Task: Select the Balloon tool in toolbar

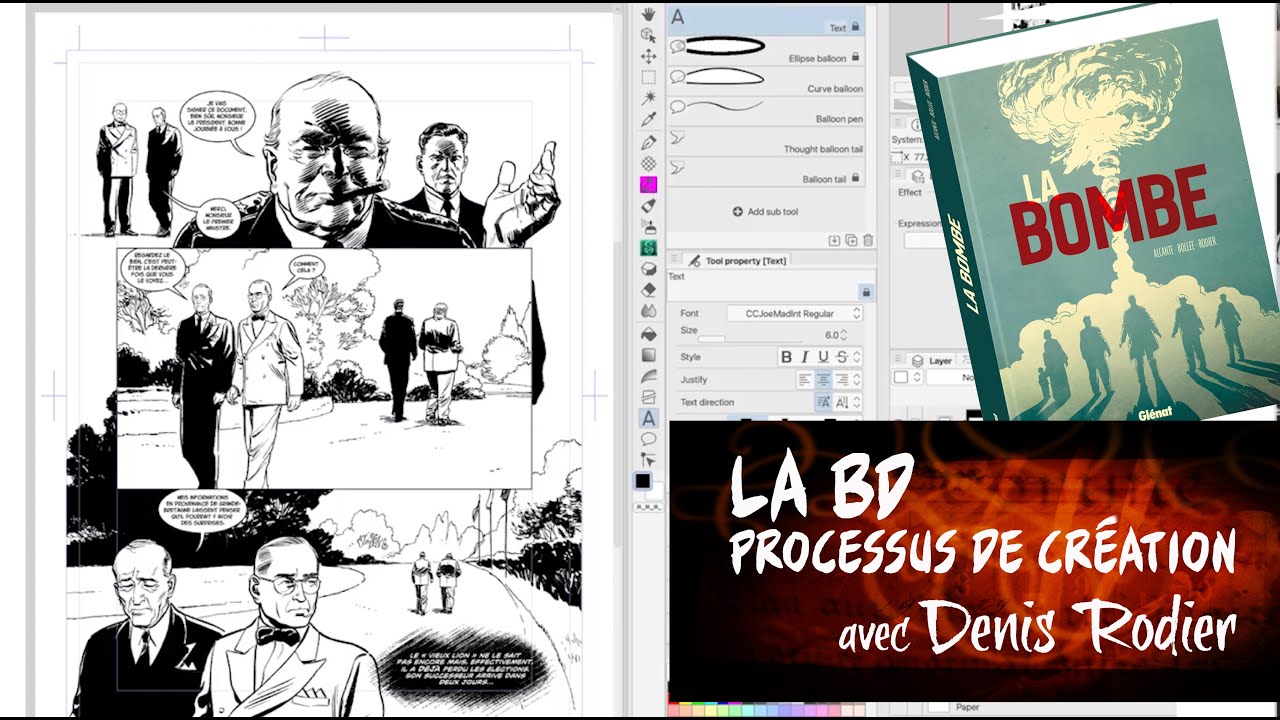Action: click(648, 439)
